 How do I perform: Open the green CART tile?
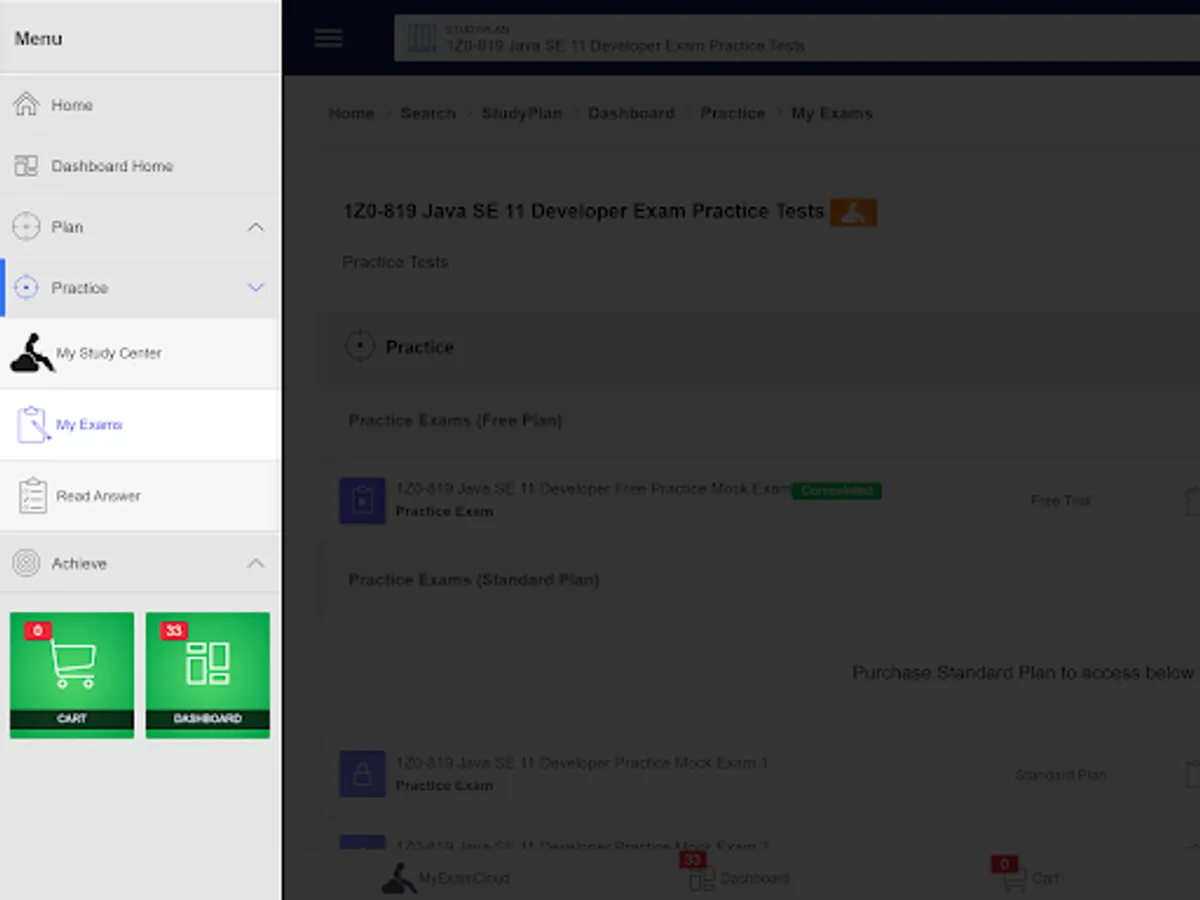click(72, 675)
